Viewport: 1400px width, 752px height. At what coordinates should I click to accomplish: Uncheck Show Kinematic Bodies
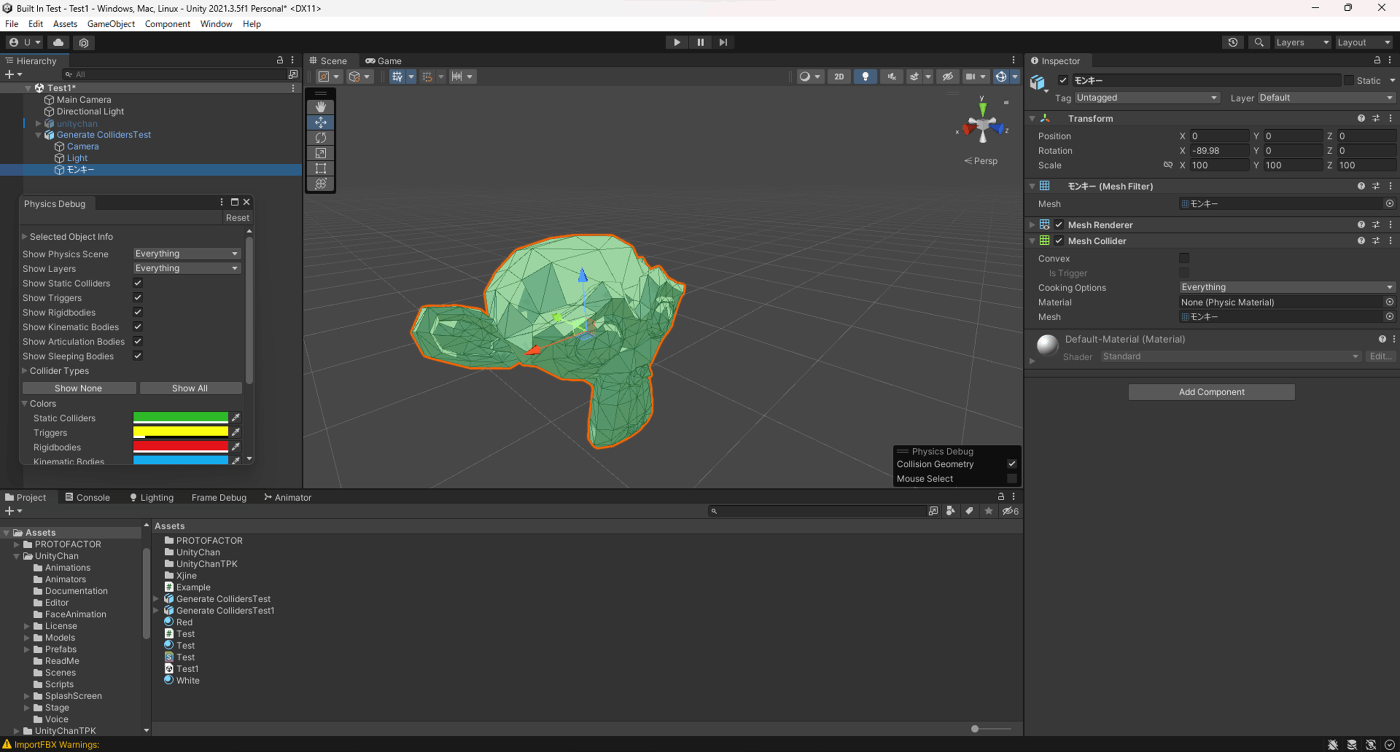click(x=138, y=327)
